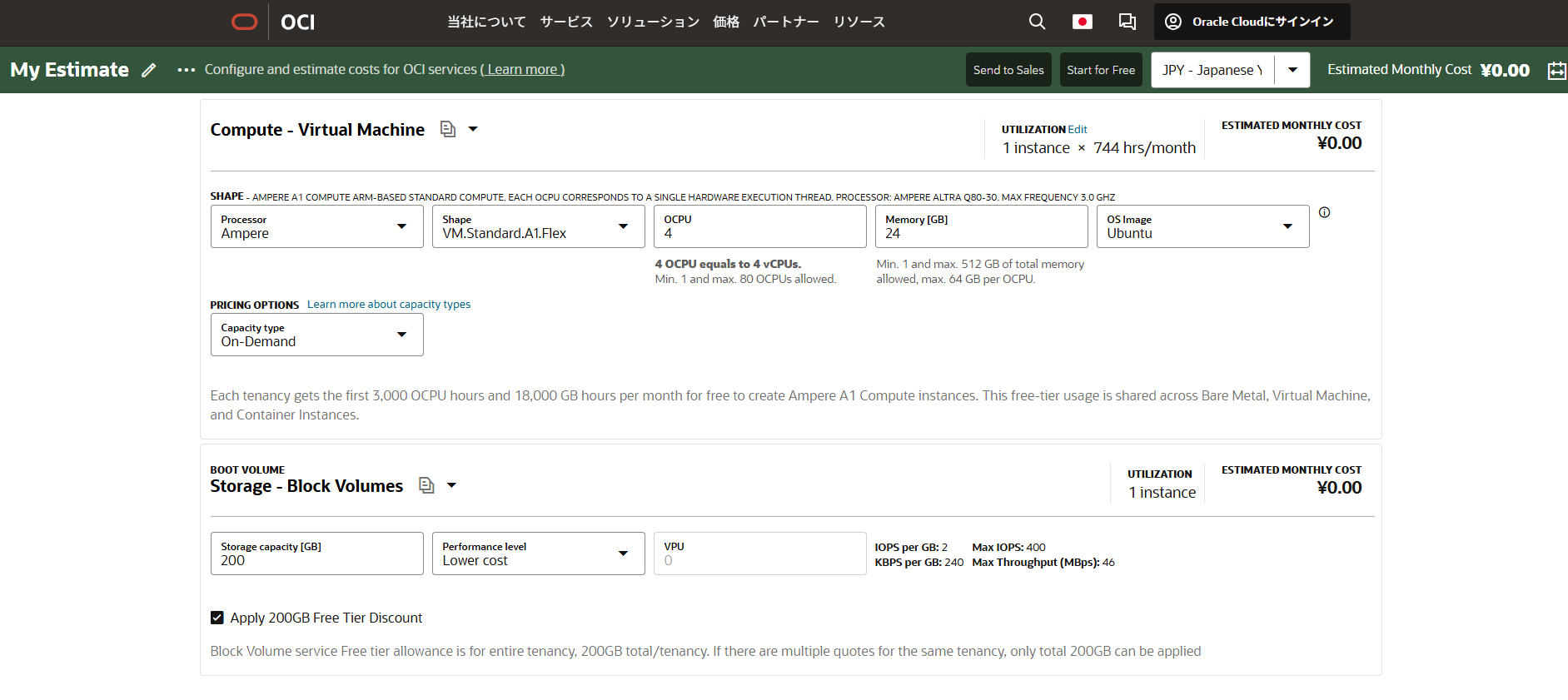The image size is (1568, 700).
Task: Open the 価格 menu
Action: coord(726,22)
